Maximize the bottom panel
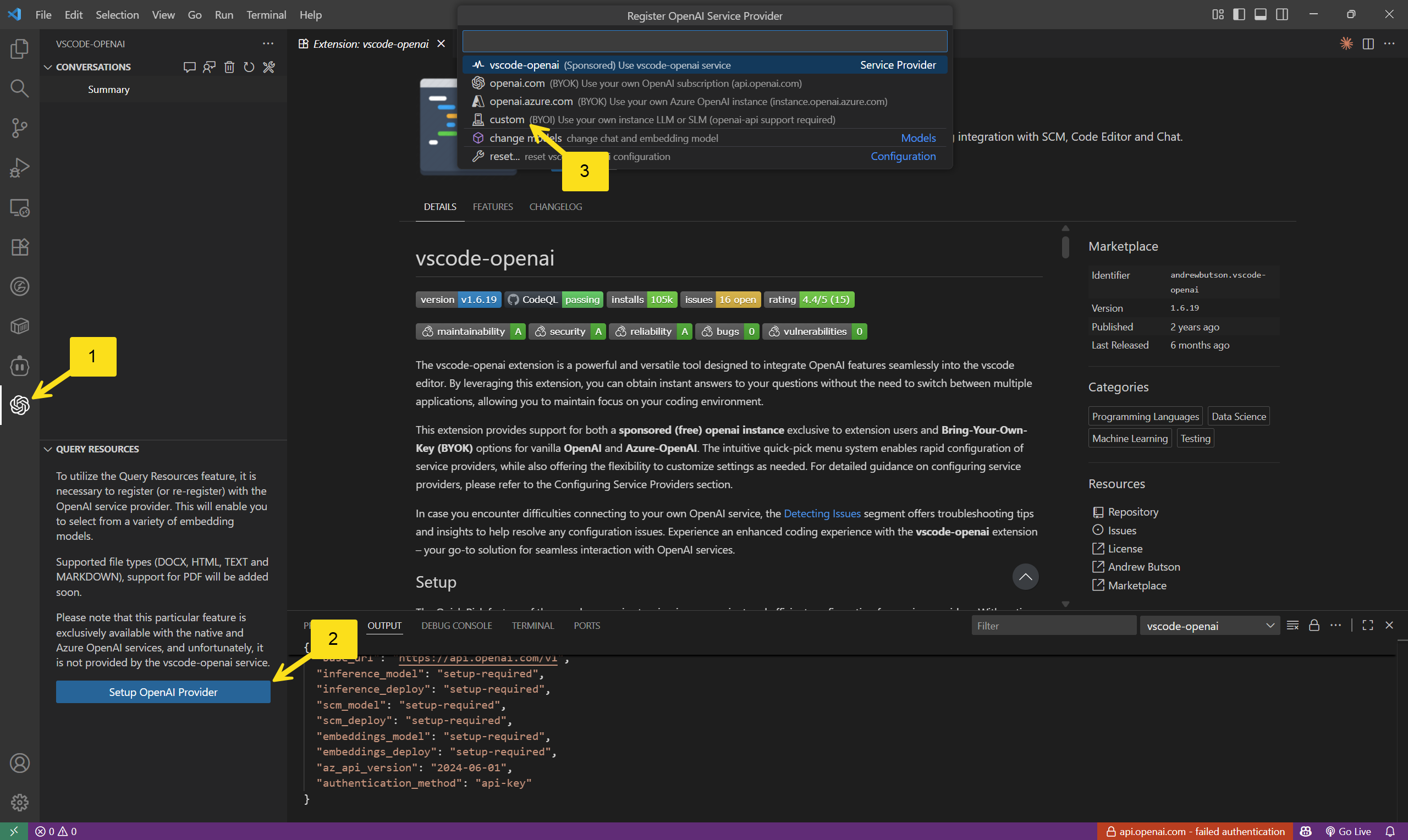The height and width of the screenshot is (840, 1408). 1367,625
